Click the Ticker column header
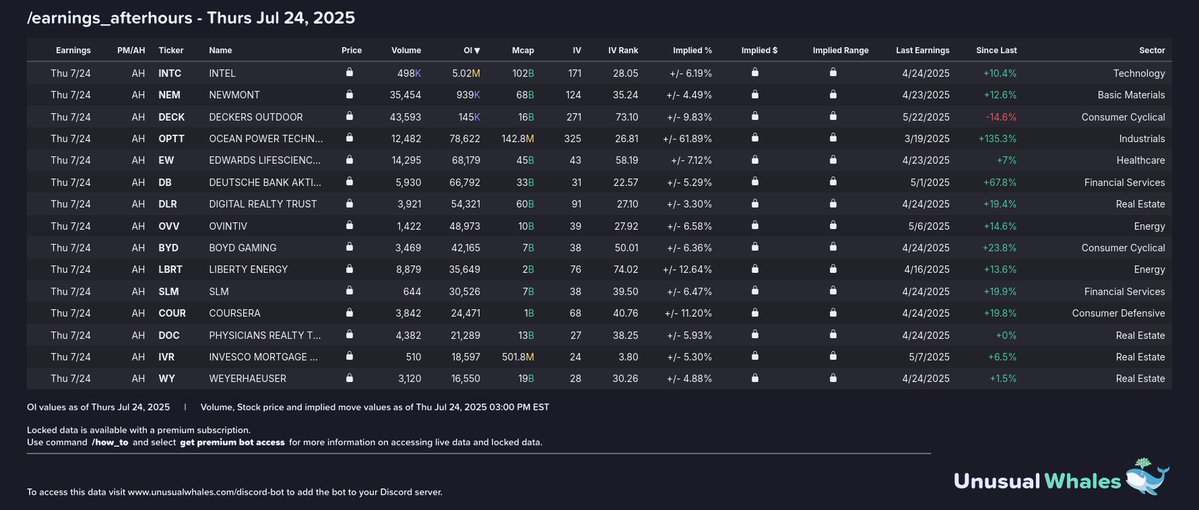Viewport: 1199px width, 510px height. click(171, 50)
